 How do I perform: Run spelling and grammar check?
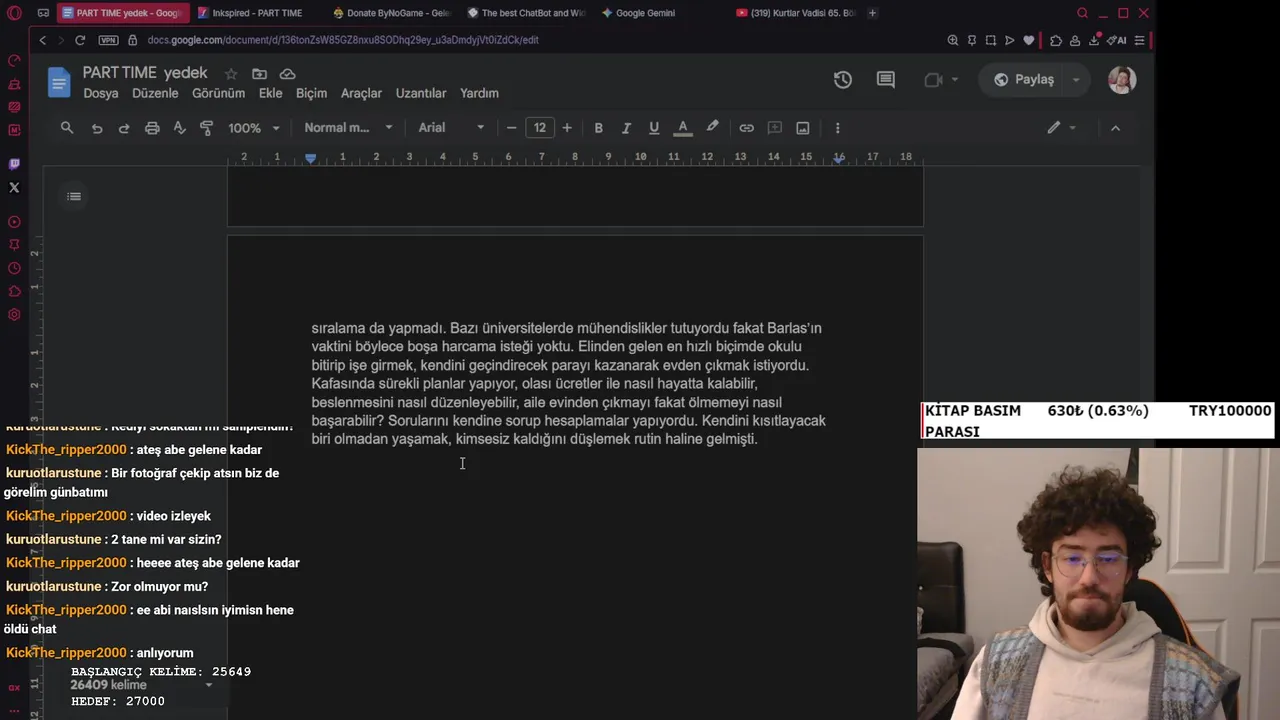(180, 128)
